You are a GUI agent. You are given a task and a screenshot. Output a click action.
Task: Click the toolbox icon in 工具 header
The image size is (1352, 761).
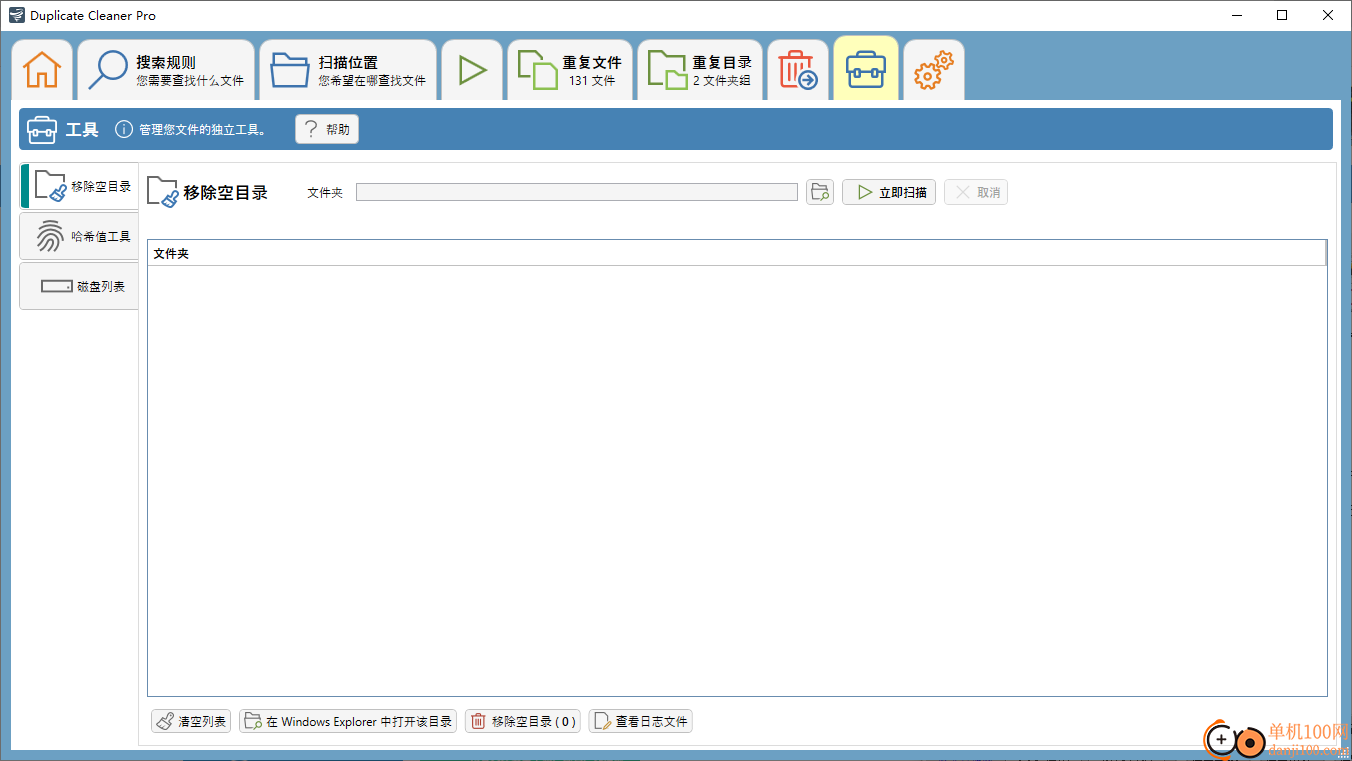pyautogui.click(x=42, y=129)
